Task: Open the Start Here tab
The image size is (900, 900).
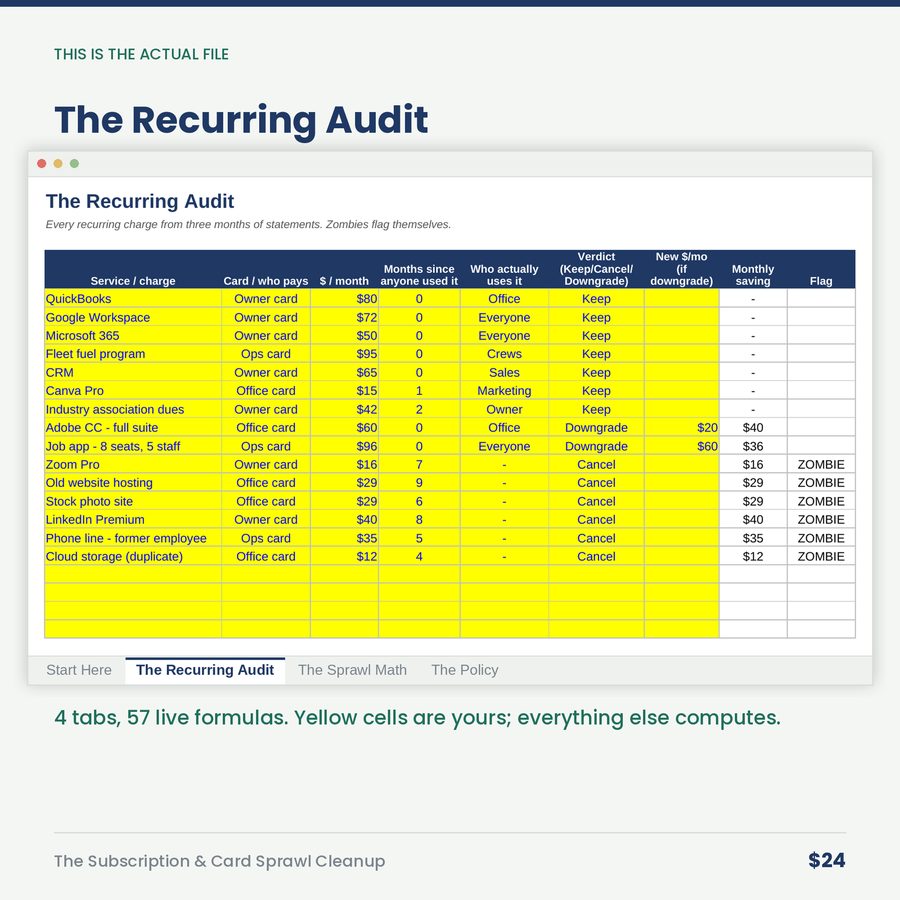Action: tap(79, 670)
